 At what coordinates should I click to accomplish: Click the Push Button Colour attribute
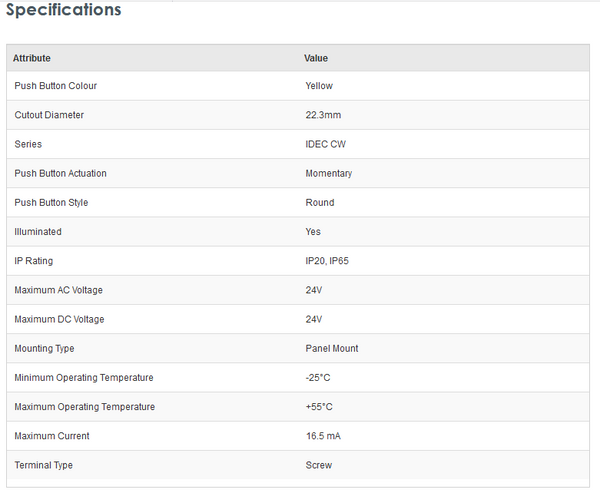click(x=55, y=86)
